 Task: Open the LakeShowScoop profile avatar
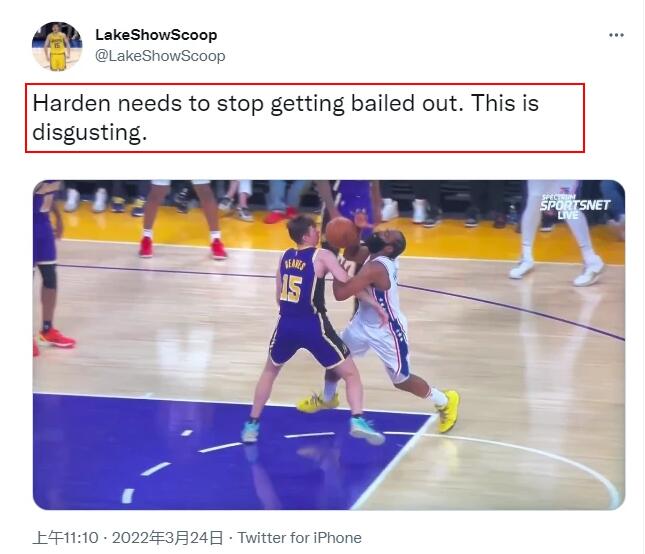click(57, 46)
